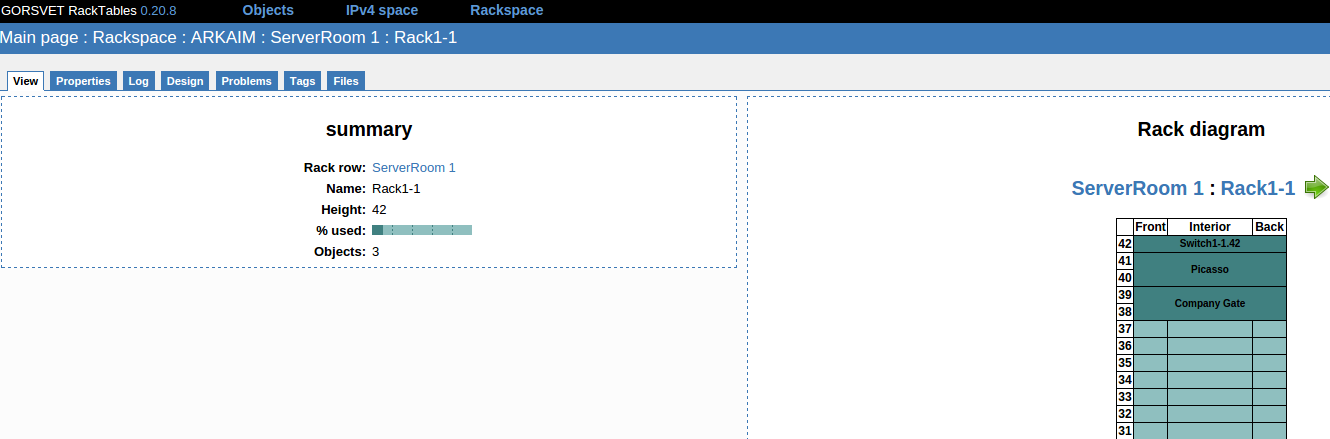Click the free front slot of unit 35
Viewport: 1330px width, 439px height.
pos(1150,363)
